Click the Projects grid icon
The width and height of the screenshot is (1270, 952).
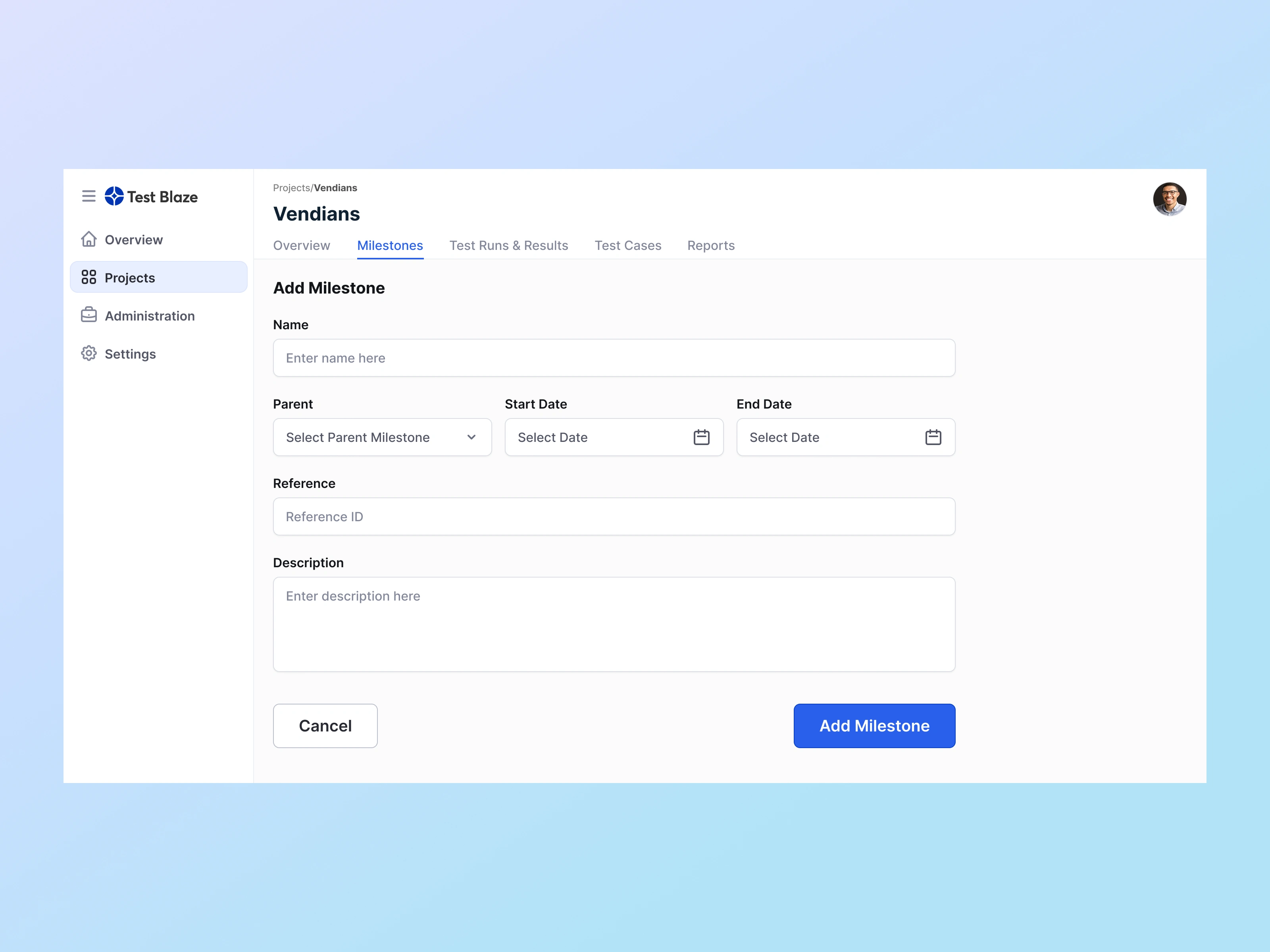point(89,277)
